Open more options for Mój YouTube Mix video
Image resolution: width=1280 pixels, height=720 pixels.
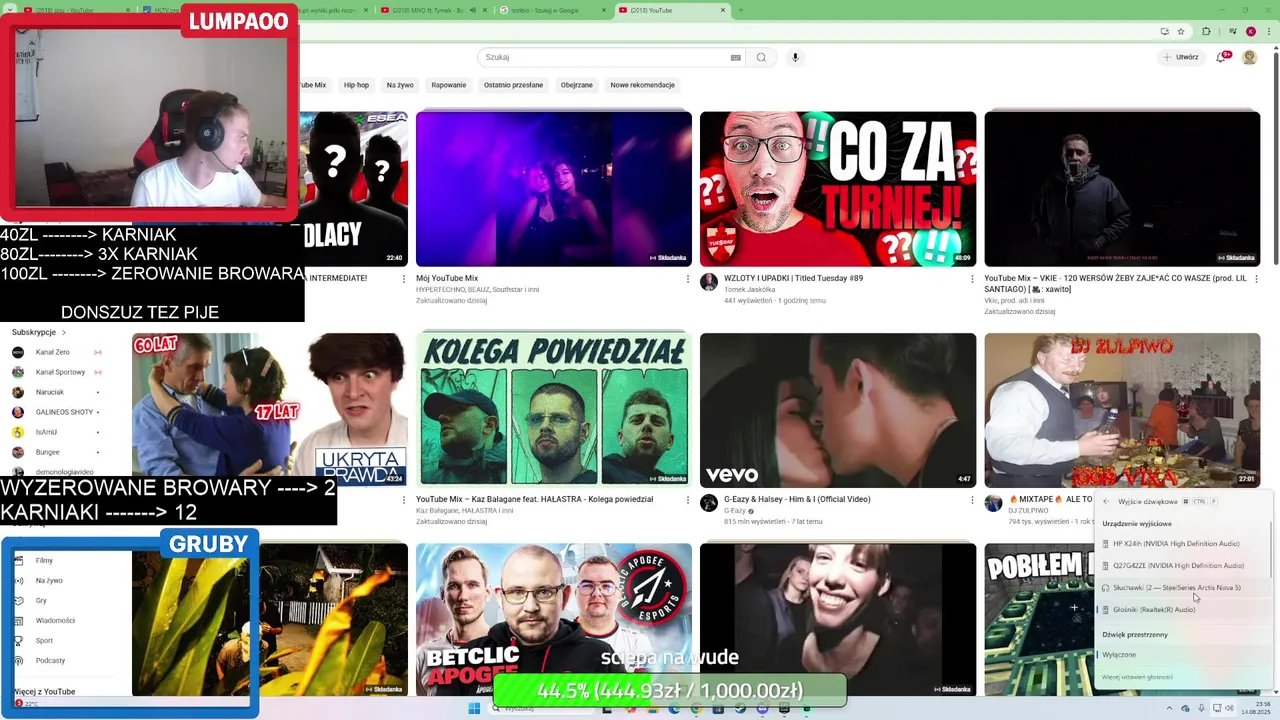point(687,279)
